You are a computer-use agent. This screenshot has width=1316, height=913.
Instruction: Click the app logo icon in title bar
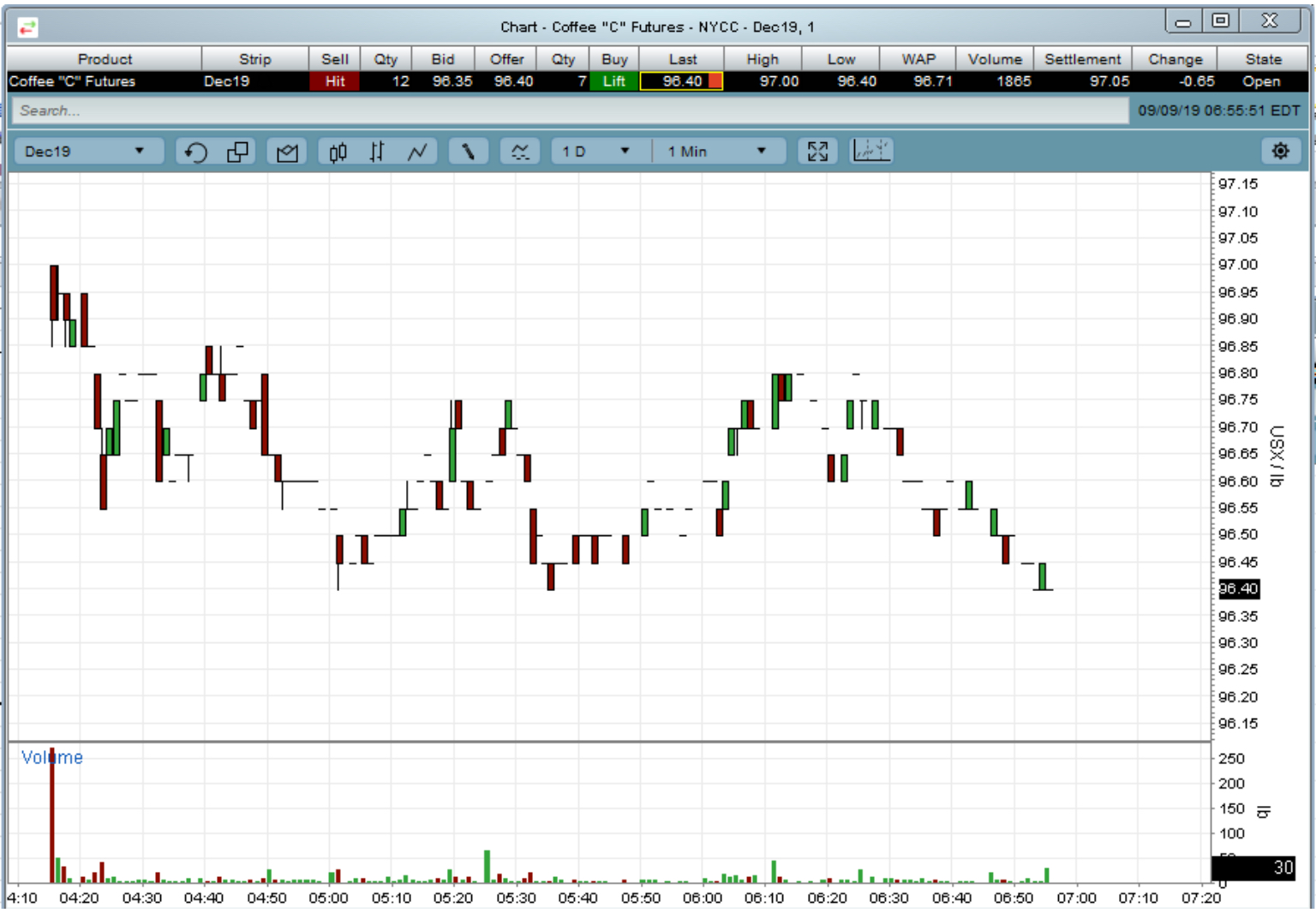[27, 27]
